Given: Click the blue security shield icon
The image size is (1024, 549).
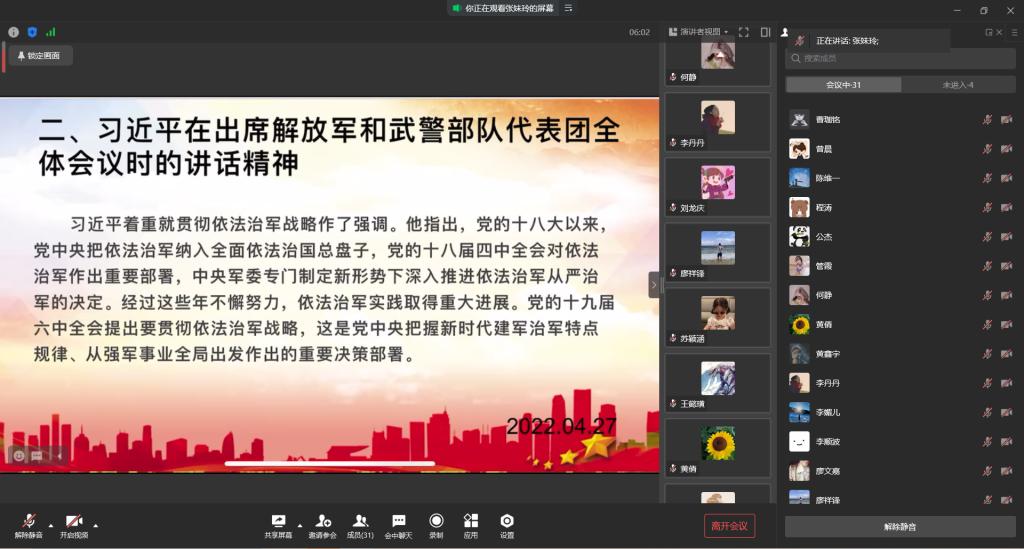Looking at the screenshot, I should pyautogui.click(x=32, y=32).
